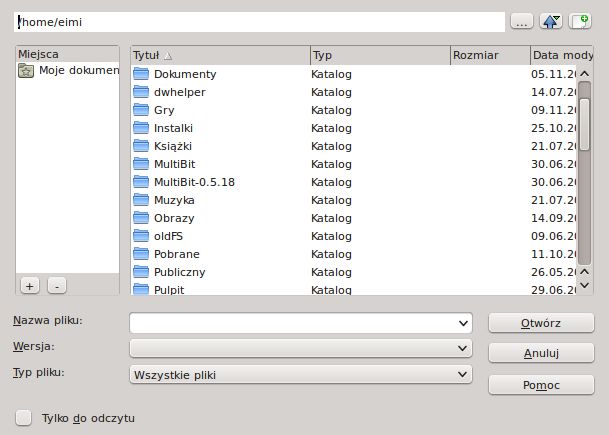The image size is (609, 435).
Task: Select the Publiczny folder name
Action: (x=179, y=272)
